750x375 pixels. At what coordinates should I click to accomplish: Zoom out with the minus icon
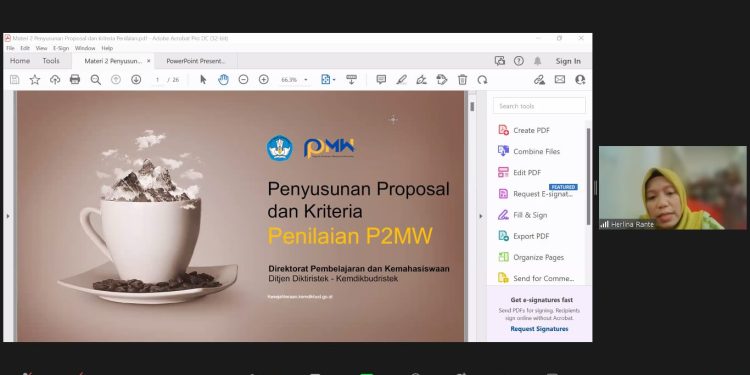pos(243,80)
